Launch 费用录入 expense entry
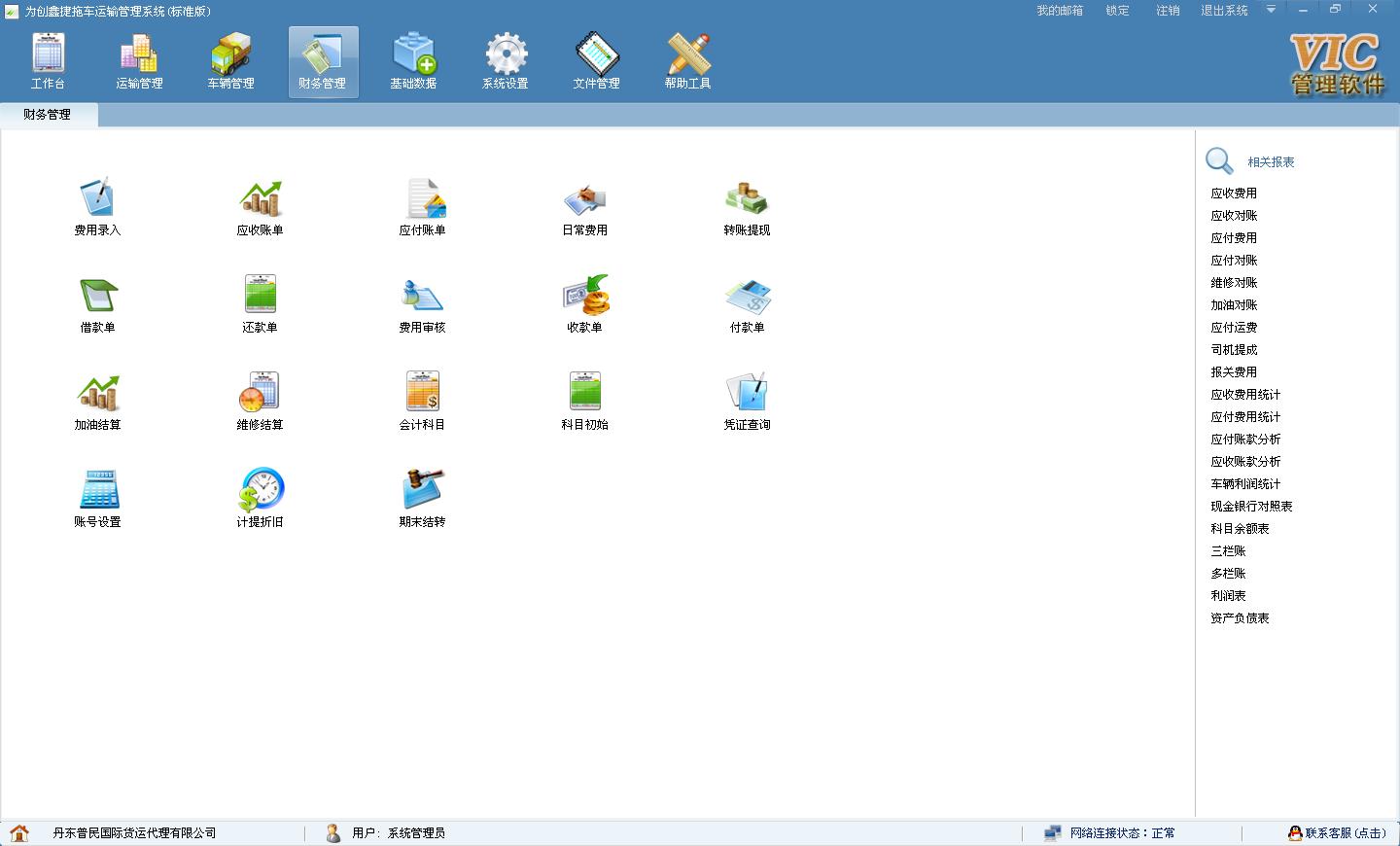The width and height of the screenshot is (1400, 846). click(97, 207)
